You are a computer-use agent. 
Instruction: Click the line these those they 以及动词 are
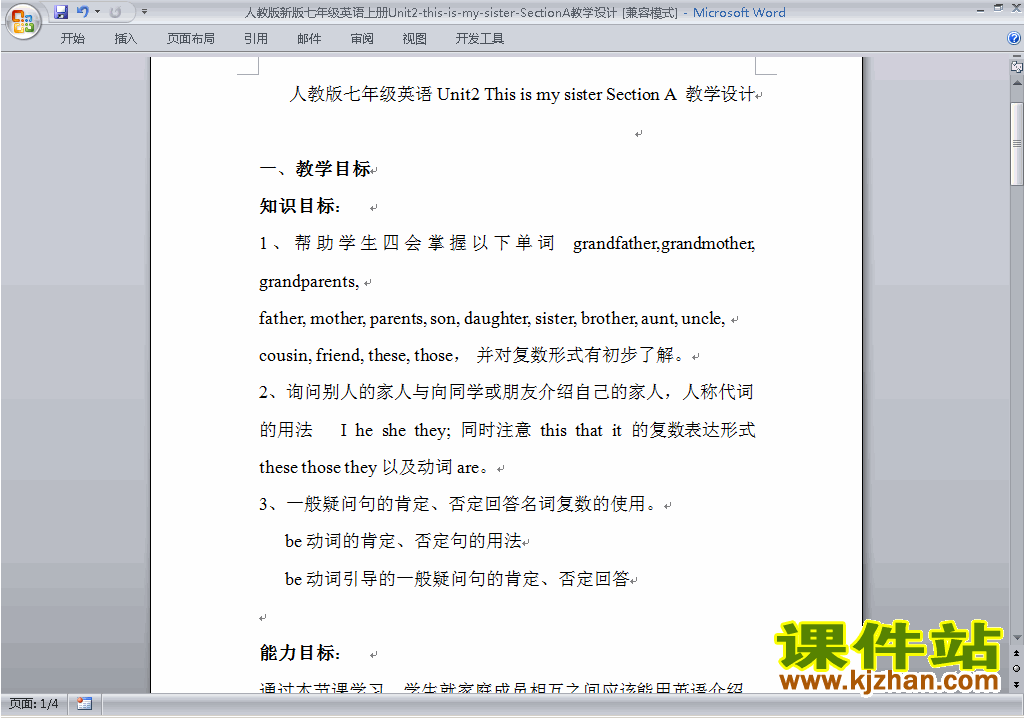click(374, 467)
